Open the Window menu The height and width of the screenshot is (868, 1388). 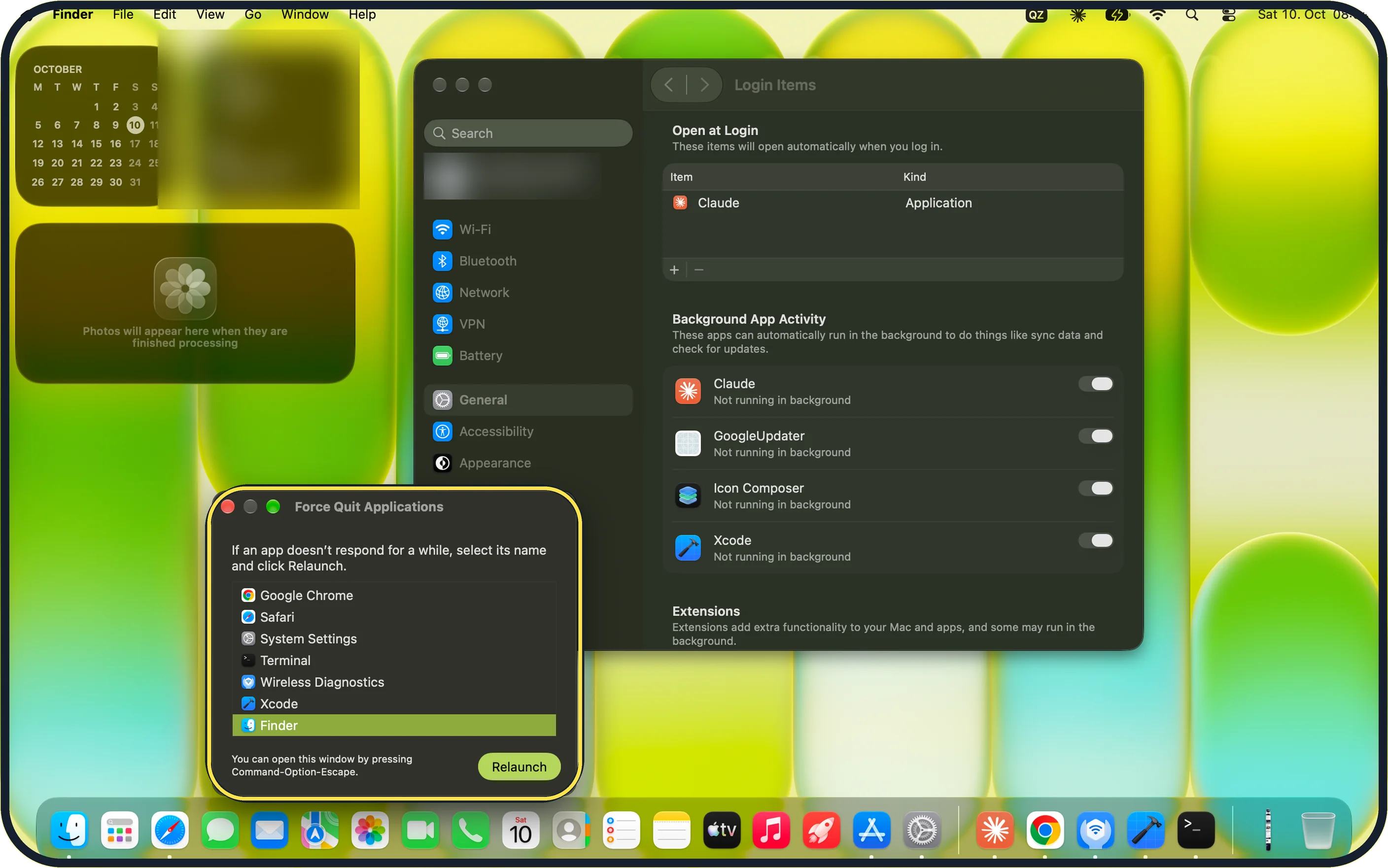click(305, 14)
